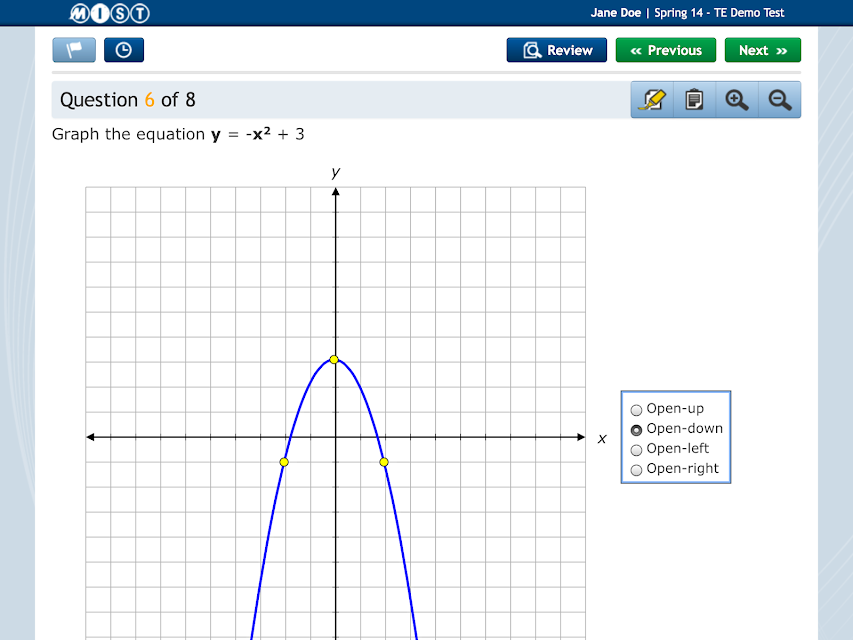This screenshot has height=640, width=853.
Task: Open the Review button
Action: click(557, 50)
